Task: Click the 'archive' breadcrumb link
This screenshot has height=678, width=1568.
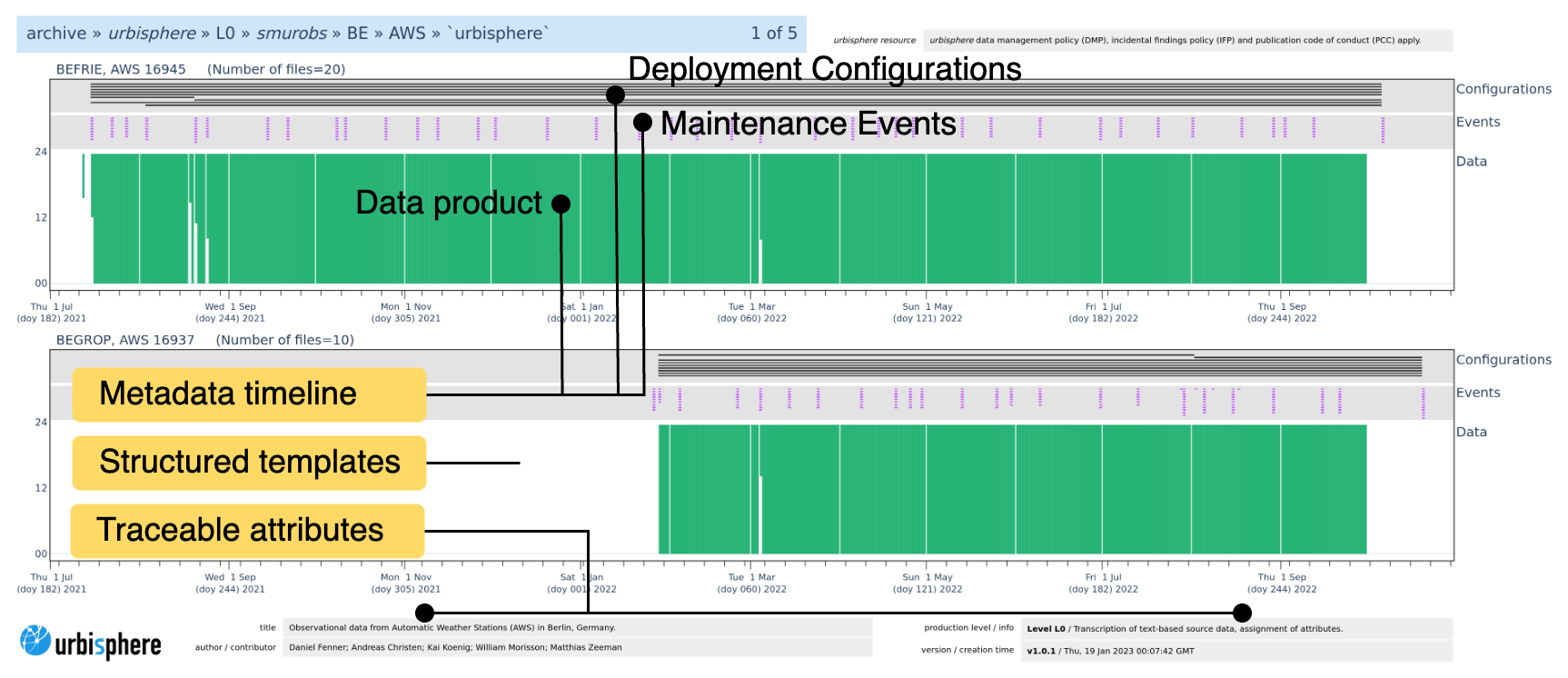Action: click(x=55, y=34)
